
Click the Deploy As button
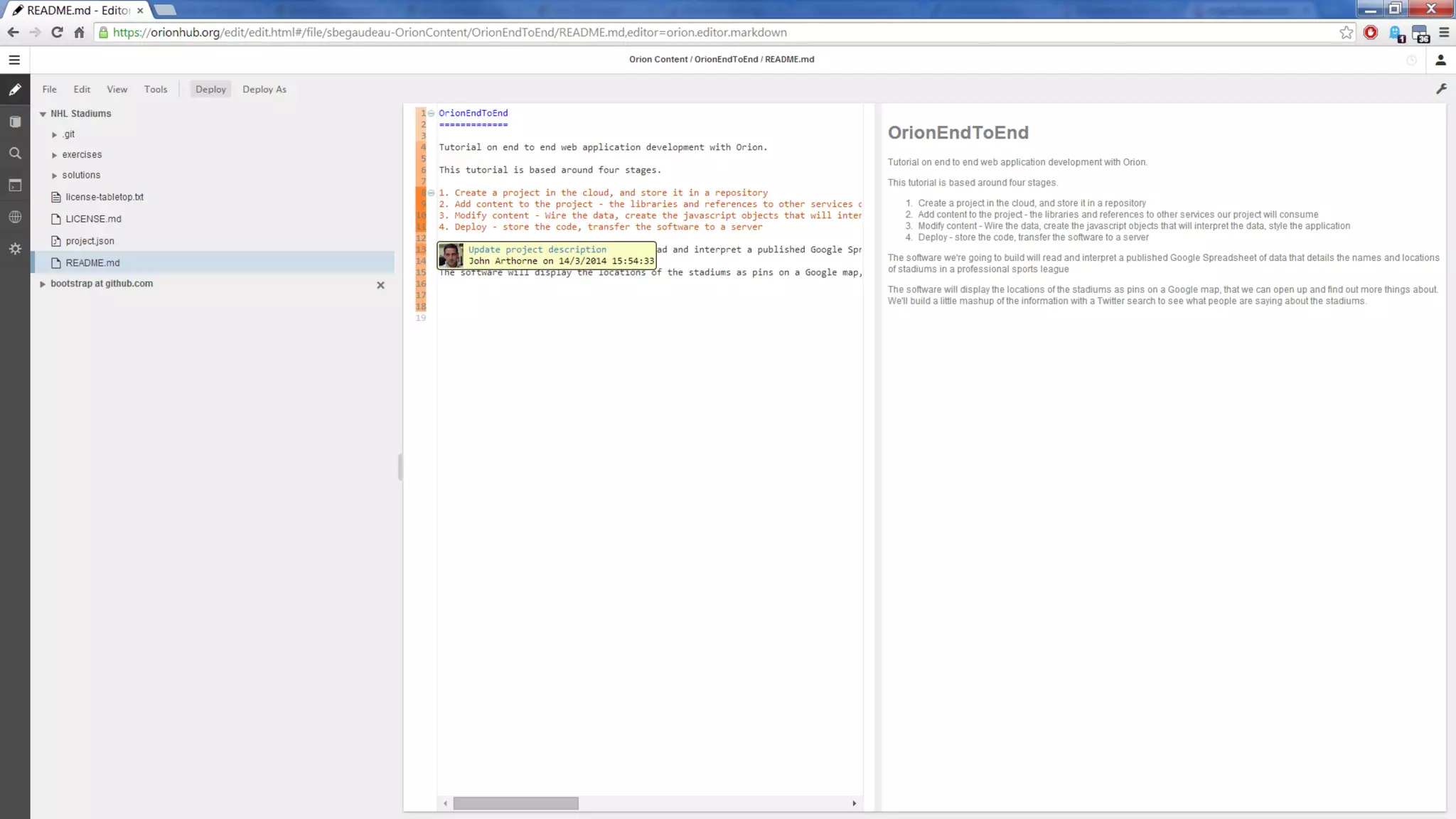(x=264, y=90)
